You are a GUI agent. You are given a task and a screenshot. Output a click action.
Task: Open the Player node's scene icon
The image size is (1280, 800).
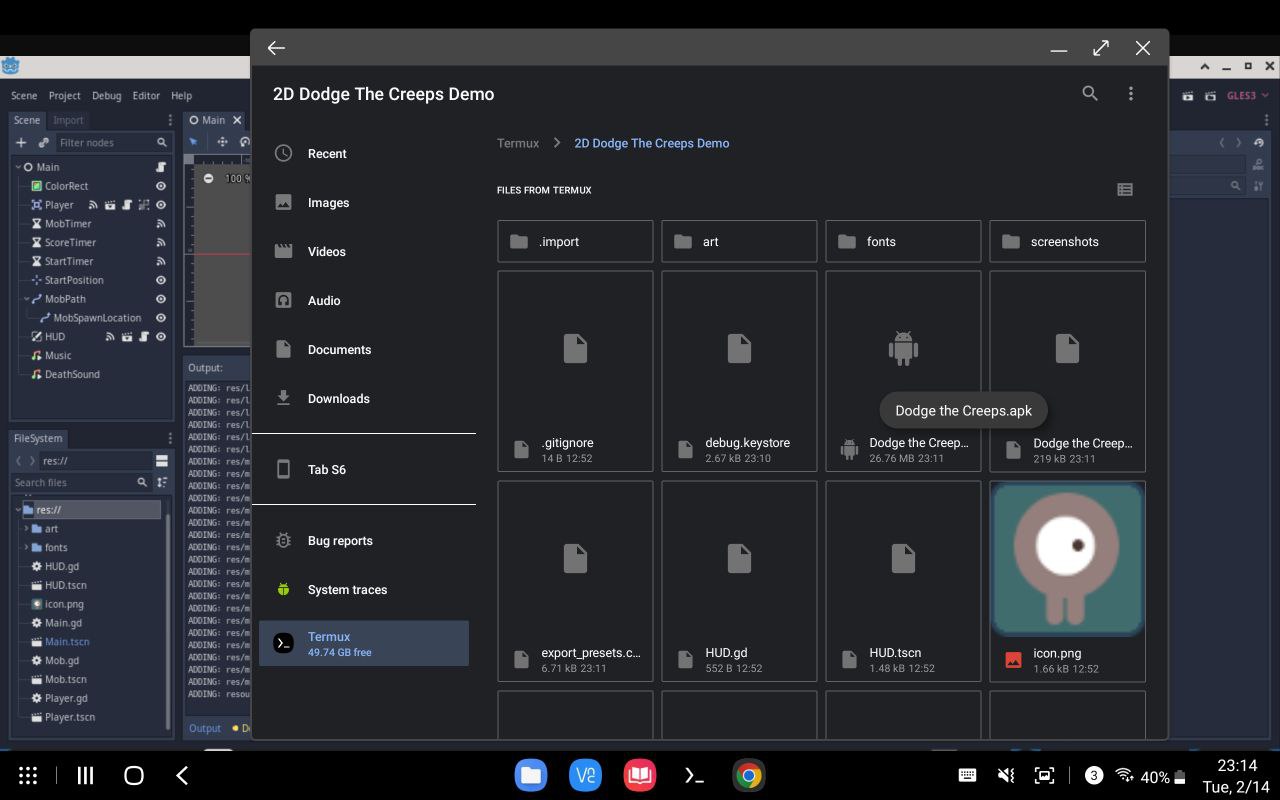pyautogui.click(x=110, y=205)
